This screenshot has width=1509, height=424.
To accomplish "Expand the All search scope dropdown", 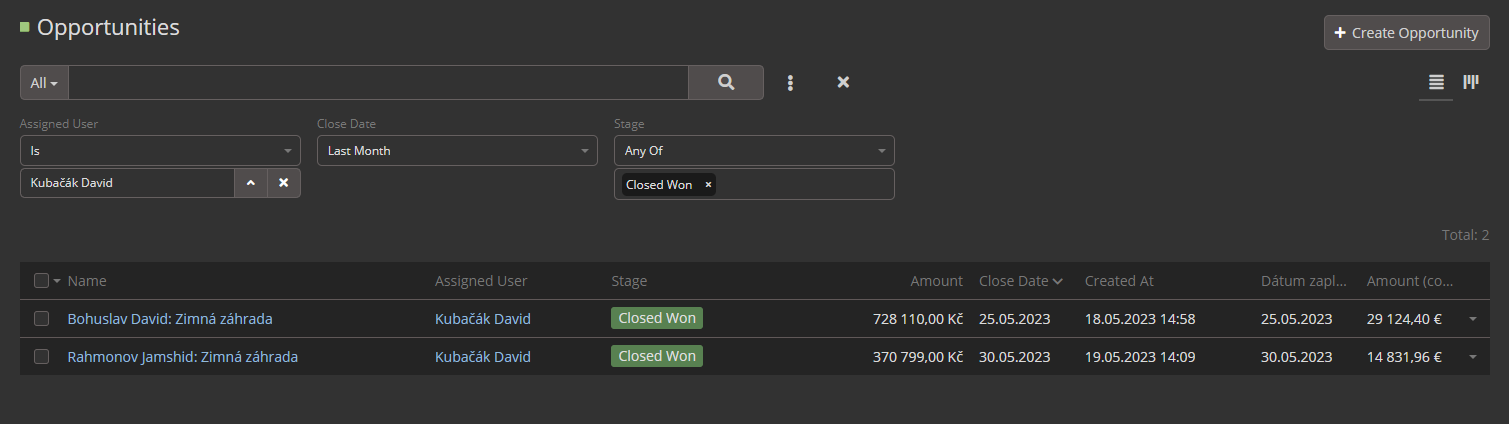I will (x=44, y=83).
